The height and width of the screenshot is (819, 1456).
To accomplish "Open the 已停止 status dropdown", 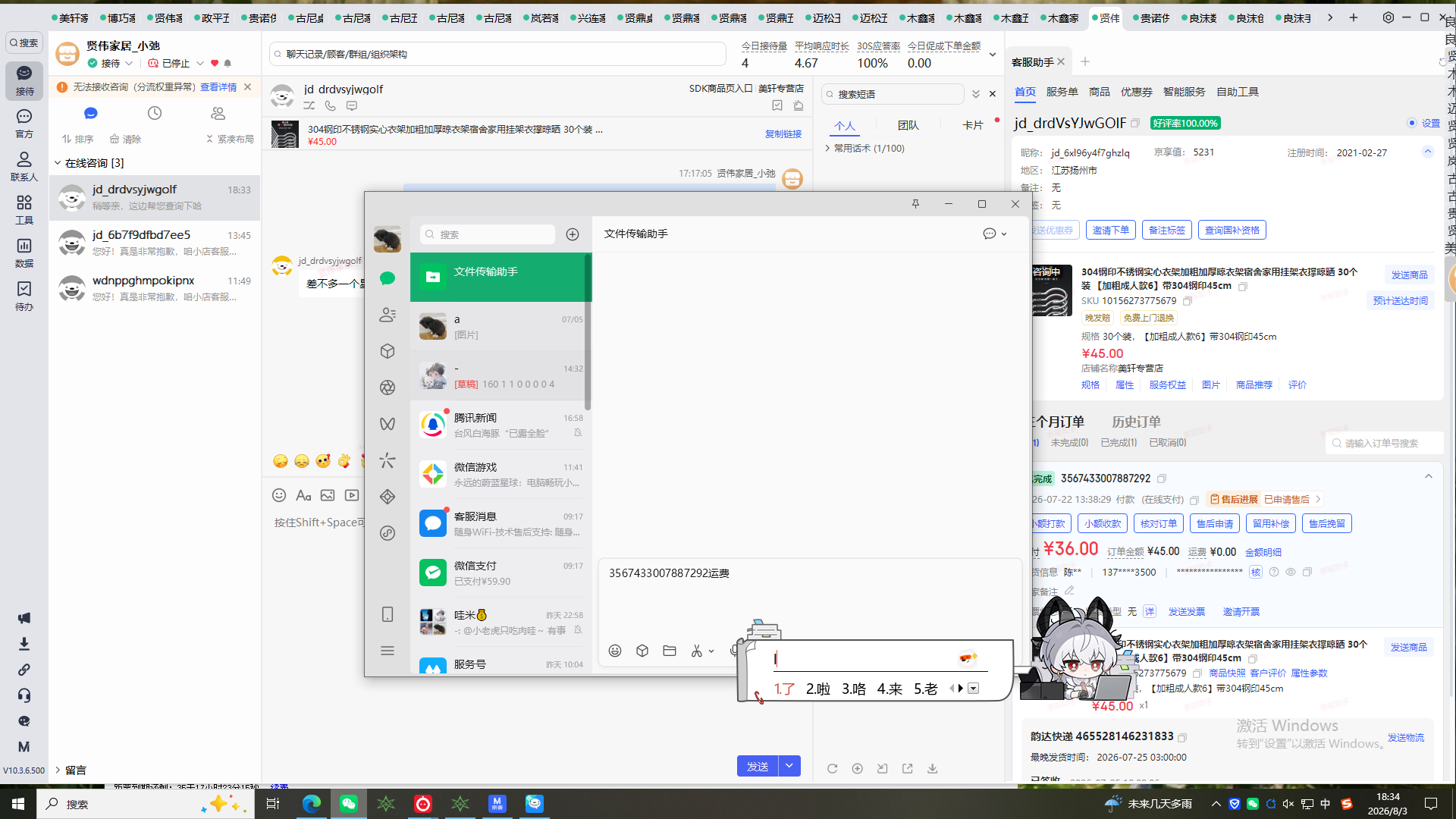I will (200, 64).
